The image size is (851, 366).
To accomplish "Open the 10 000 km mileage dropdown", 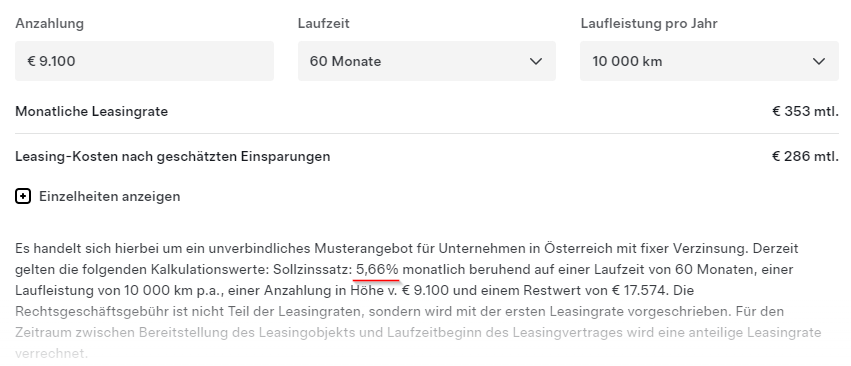I will (709, 61).
